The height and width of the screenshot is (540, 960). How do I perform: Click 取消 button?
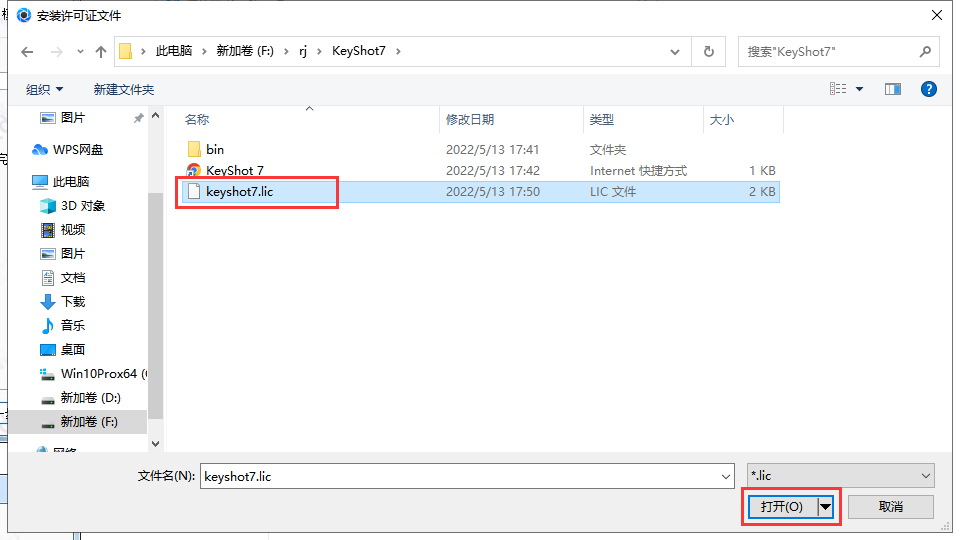(x=891, y=506)
